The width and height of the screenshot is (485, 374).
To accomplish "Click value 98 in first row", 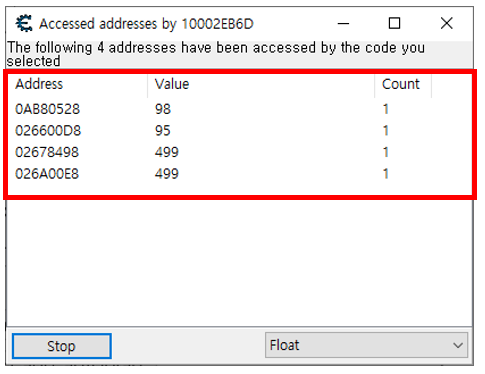I will click(163, 109).
